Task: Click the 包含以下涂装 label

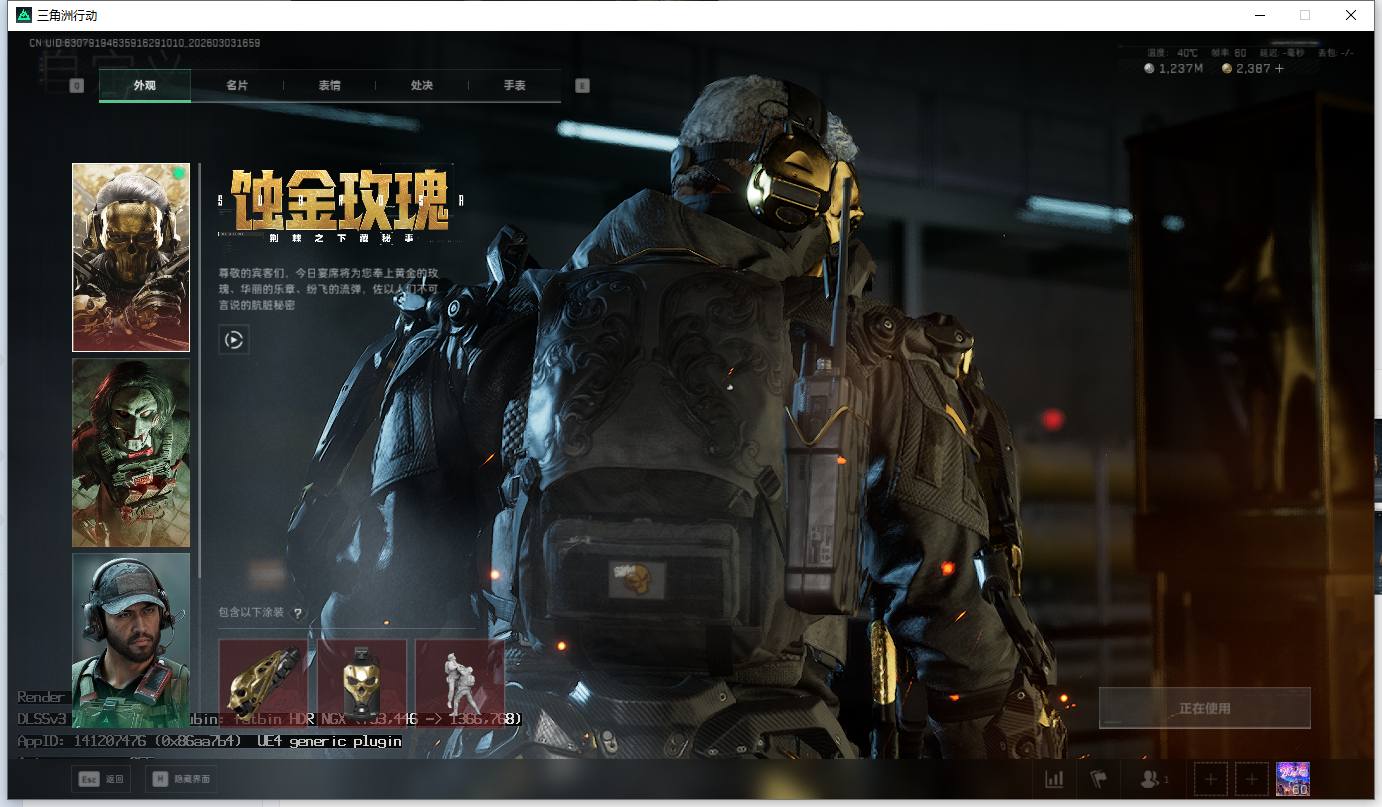Action: pyautogui.click(x=252, y=613)
